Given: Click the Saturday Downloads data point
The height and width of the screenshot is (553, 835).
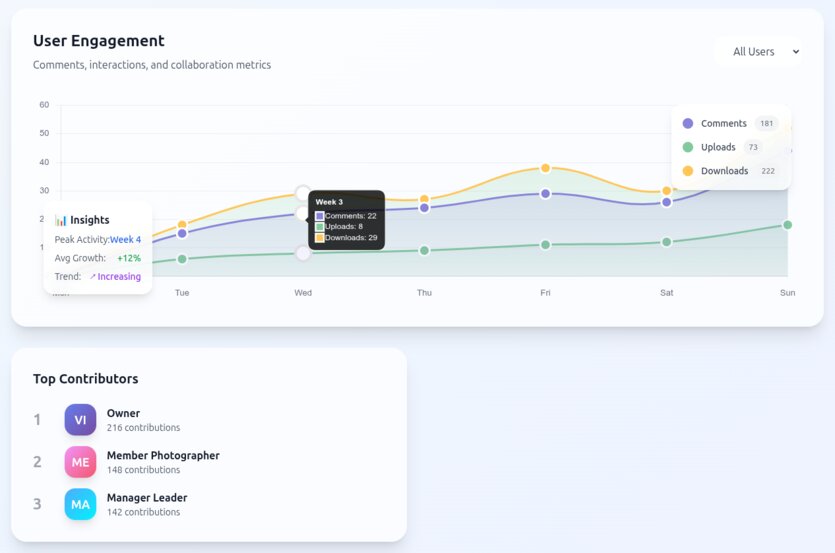Looking at the screenshot, I should (667, 191).
